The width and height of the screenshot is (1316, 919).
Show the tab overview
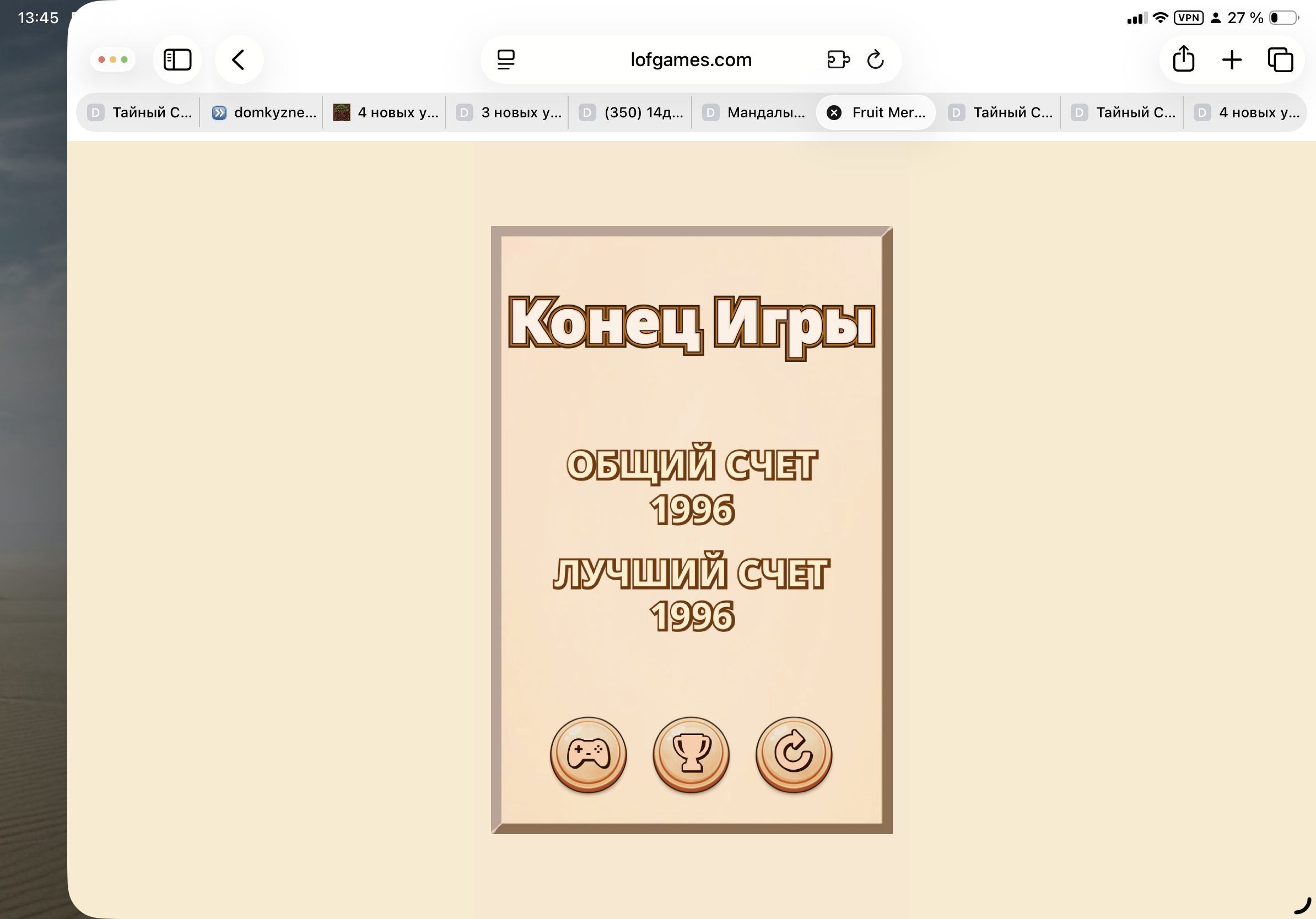tap(1280, 60)
